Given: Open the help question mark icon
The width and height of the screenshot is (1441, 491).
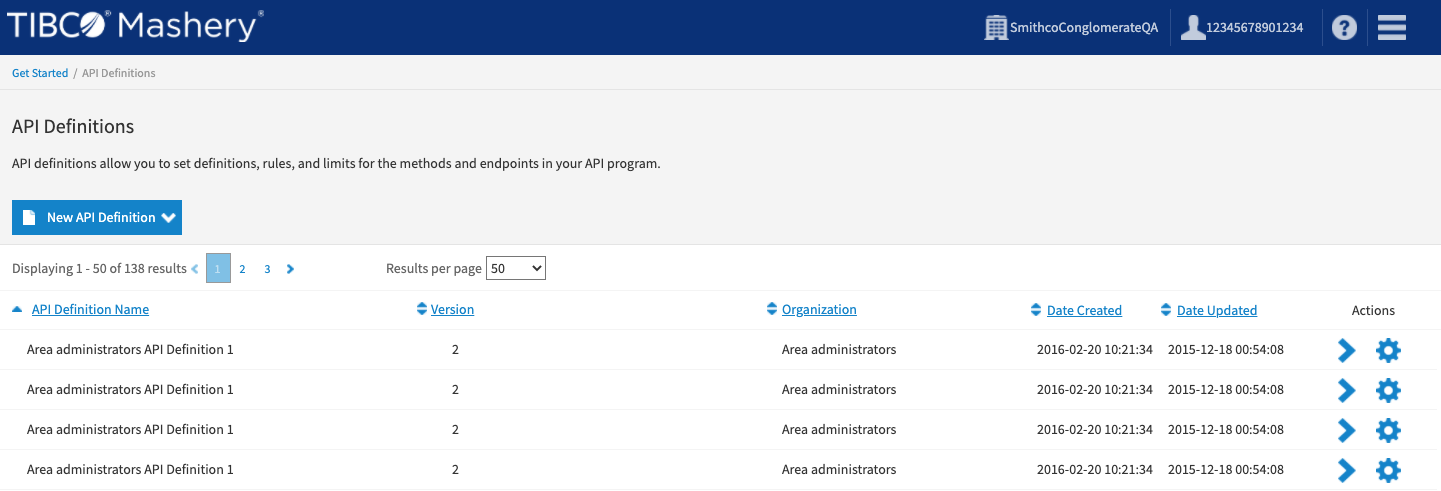Looking at the screenshot, I should 1344,29.
